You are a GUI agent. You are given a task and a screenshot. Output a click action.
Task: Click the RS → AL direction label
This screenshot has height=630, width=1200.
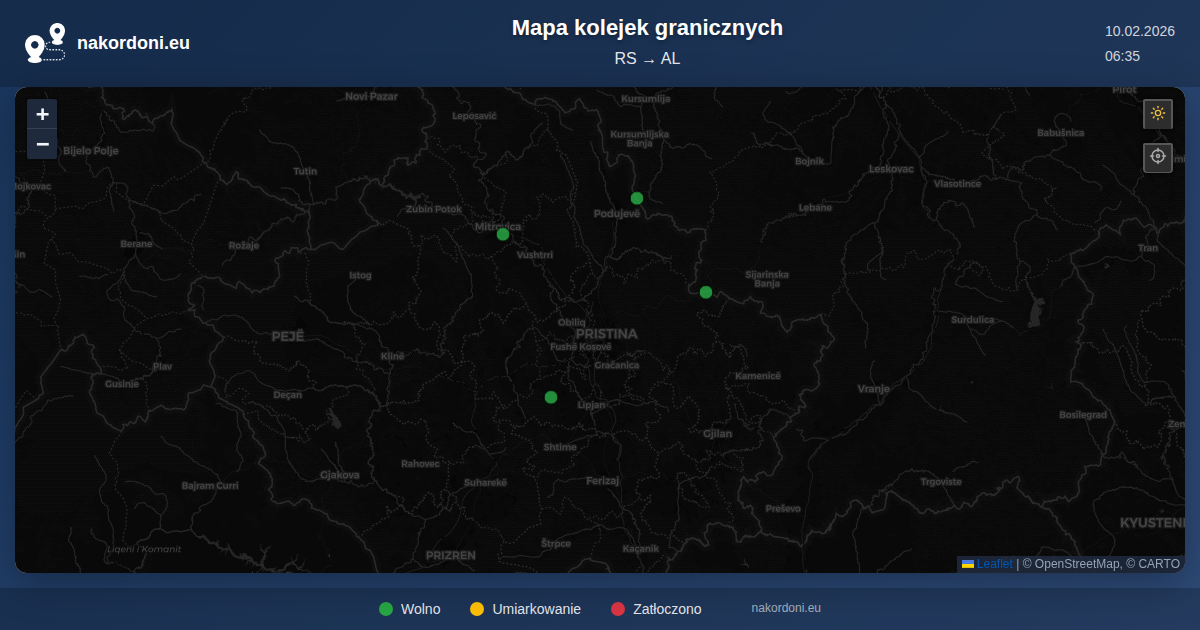(x=647, y=59)
